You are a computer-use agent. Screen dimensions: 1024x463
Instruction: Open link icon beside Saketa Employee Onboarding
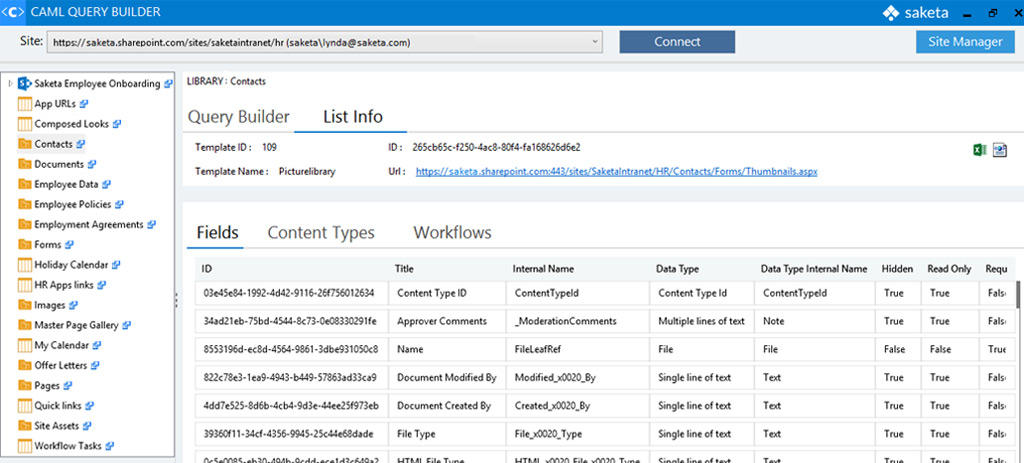click(168, 84)
